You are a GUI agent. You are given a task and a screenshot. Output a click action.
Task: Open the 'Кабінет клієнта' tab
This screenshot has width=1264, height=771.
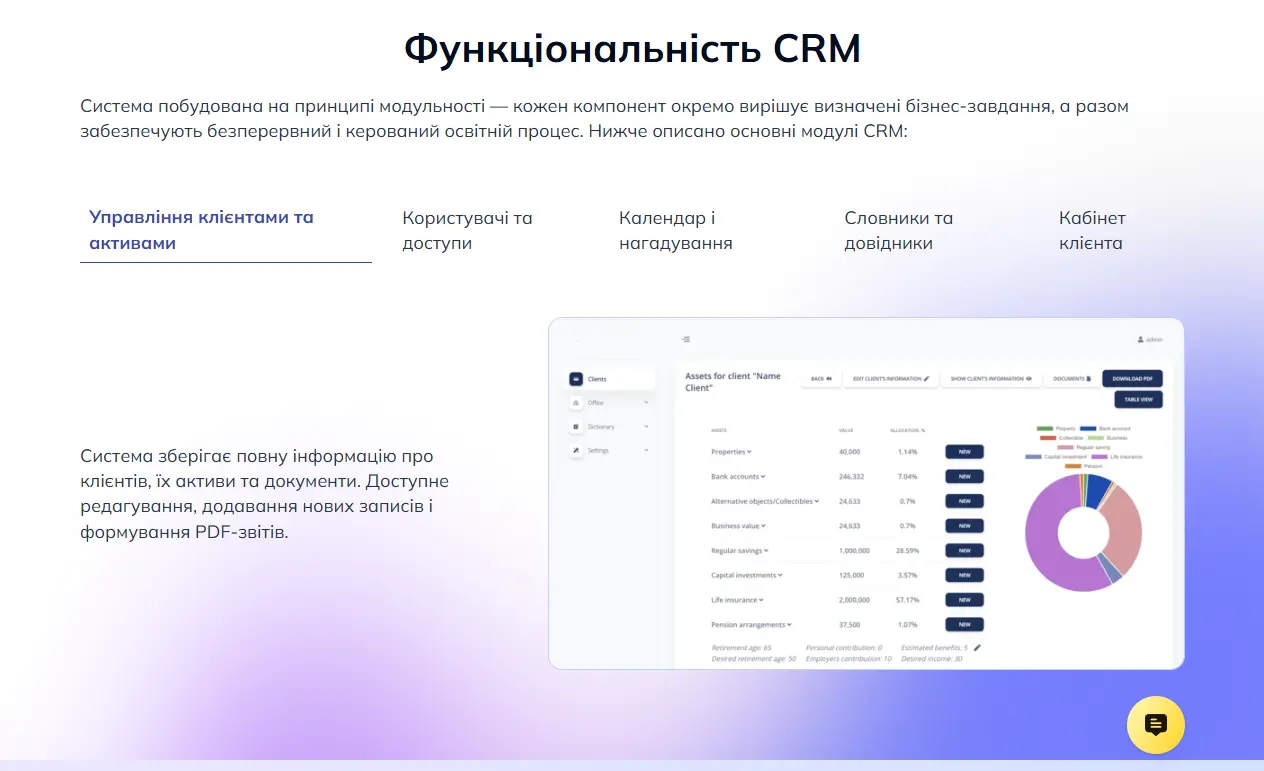click(1092, 230)
